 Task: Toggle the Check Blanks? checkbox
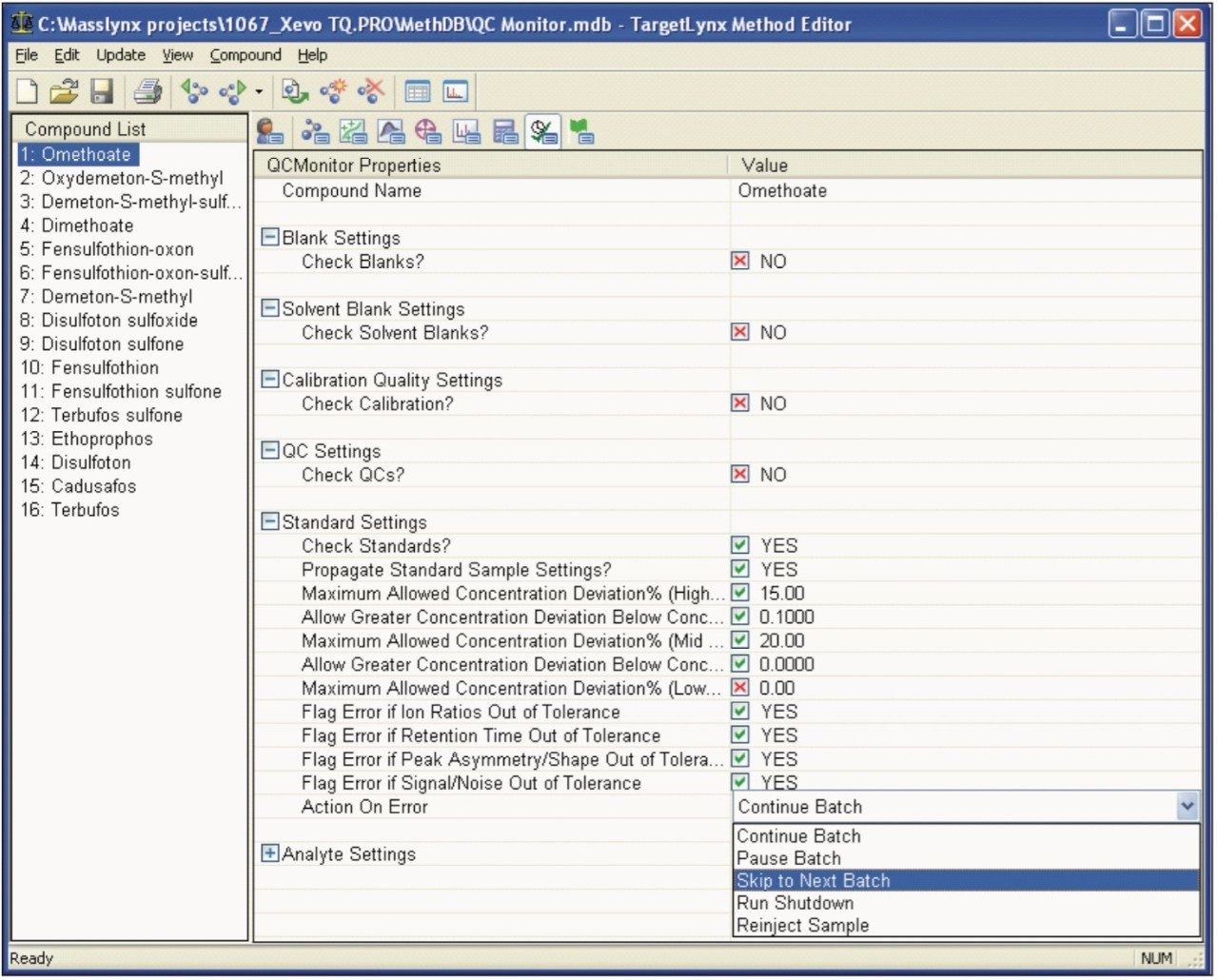coord(740,261)
